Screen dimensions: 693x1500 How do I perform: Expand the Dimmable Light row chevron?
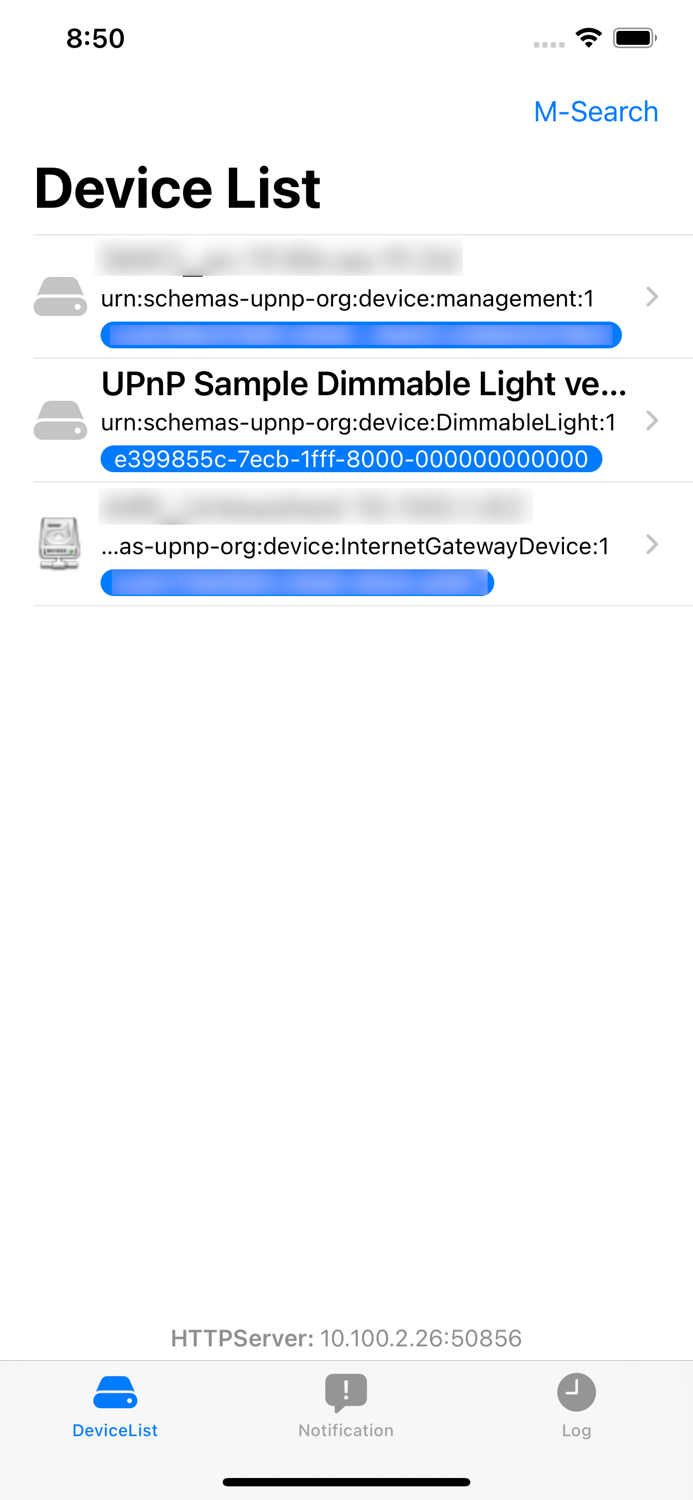pyautogui.click(x=651, y=421)
